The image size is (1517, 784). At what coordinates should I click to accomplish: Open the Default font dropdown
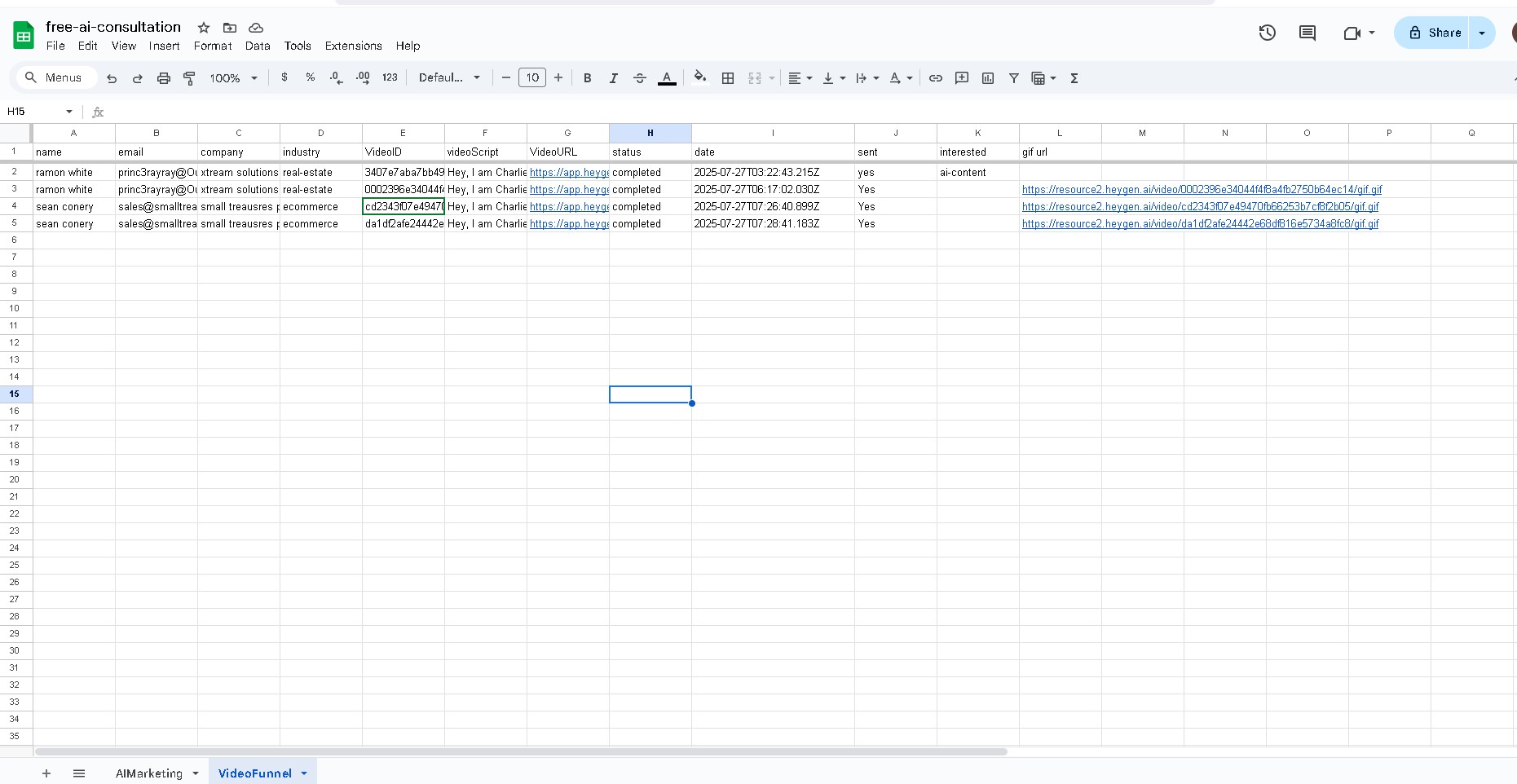[x=449, y=78]
